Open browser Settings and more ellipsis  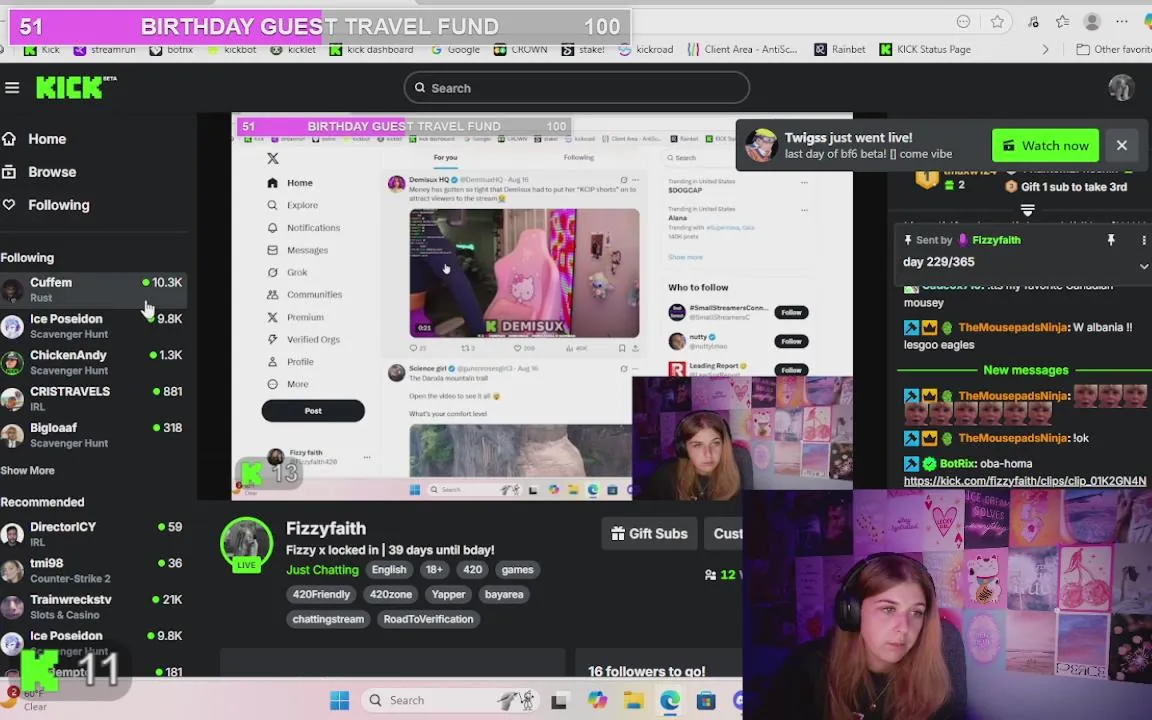pyautogui.click(x=1121, y=21)
